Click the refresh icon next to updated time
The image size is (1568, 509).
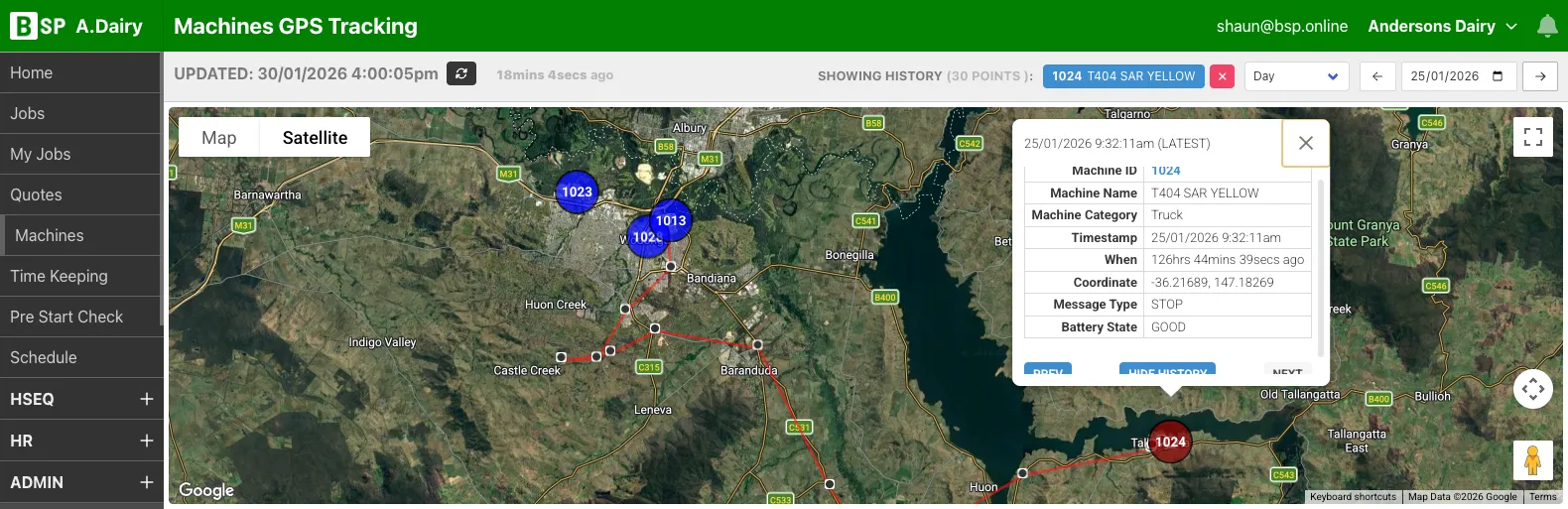461,73
